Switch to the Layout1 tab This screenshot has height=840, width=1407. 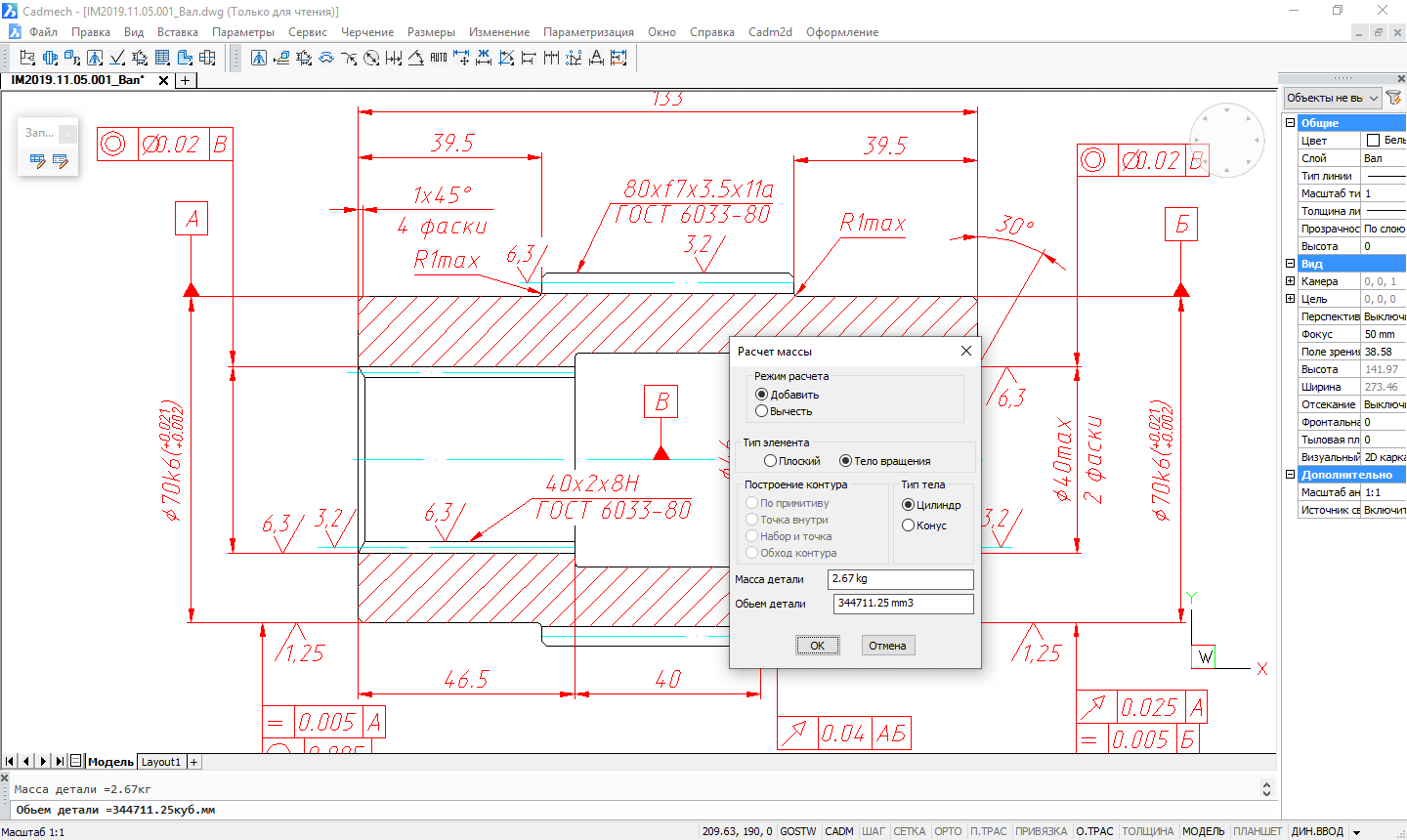(161, 762)
